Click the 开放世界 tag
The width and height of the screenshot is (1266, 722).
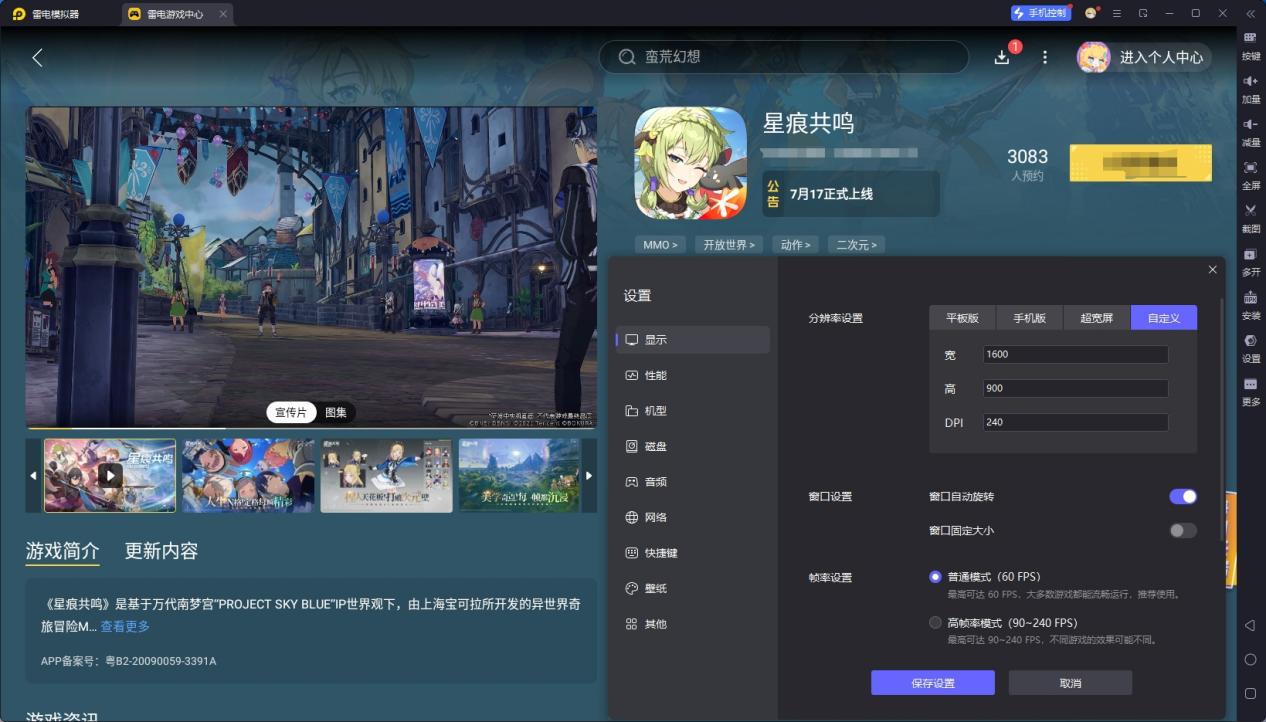[729, 245]
